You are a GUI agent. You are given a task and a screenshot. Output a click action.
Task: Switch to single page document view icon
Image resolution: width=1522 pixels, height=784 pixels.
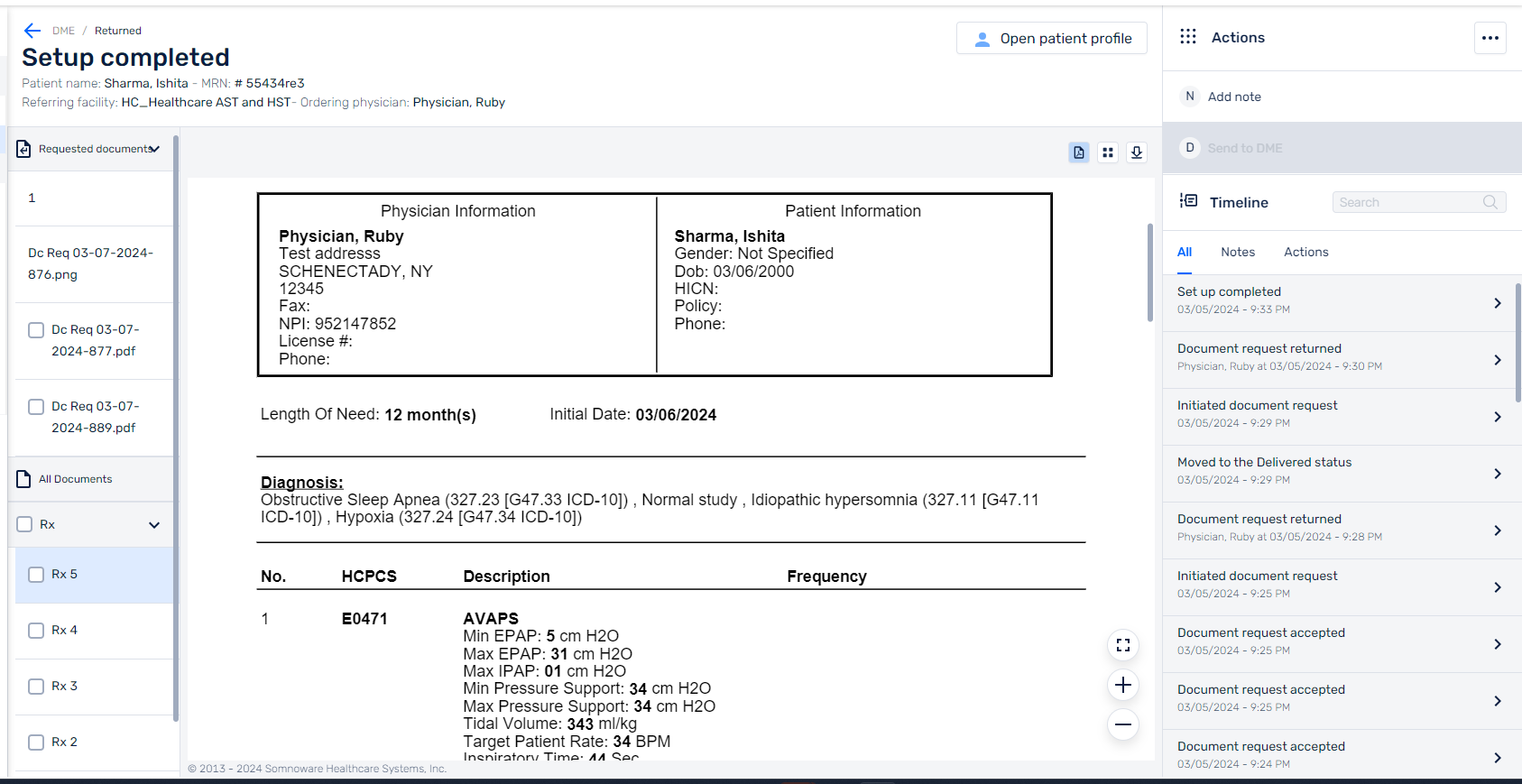[x=1079, y=152]
